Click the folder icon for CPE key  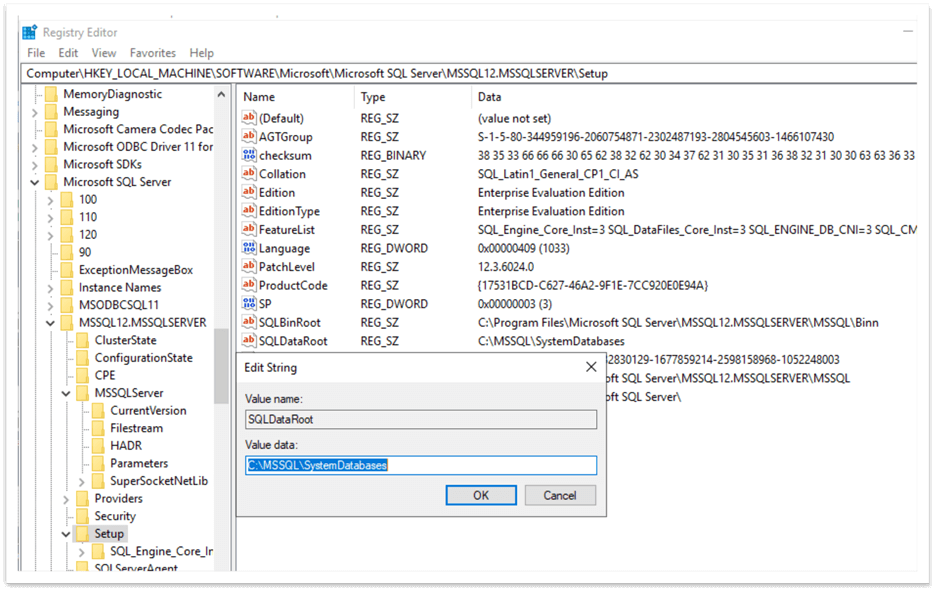(x=82, y=375)
